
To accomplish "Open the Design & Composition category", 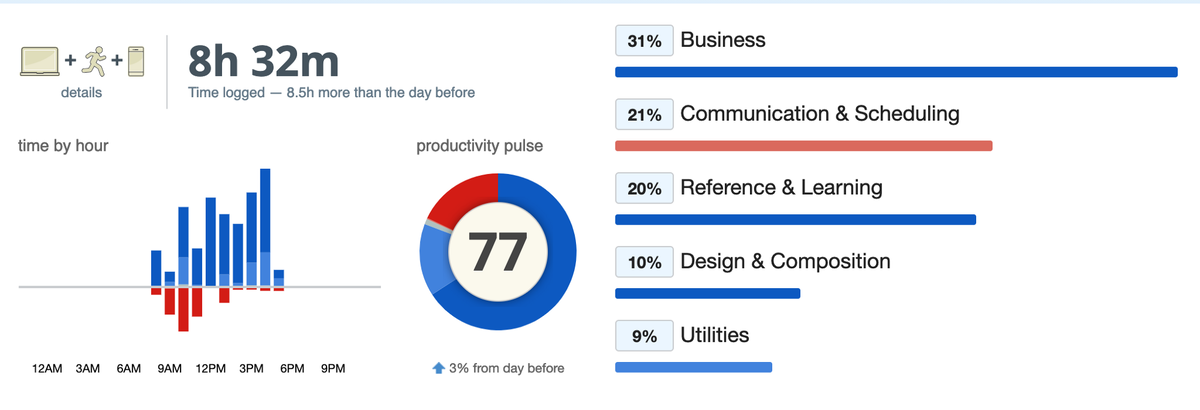I will tap(785, 261).
